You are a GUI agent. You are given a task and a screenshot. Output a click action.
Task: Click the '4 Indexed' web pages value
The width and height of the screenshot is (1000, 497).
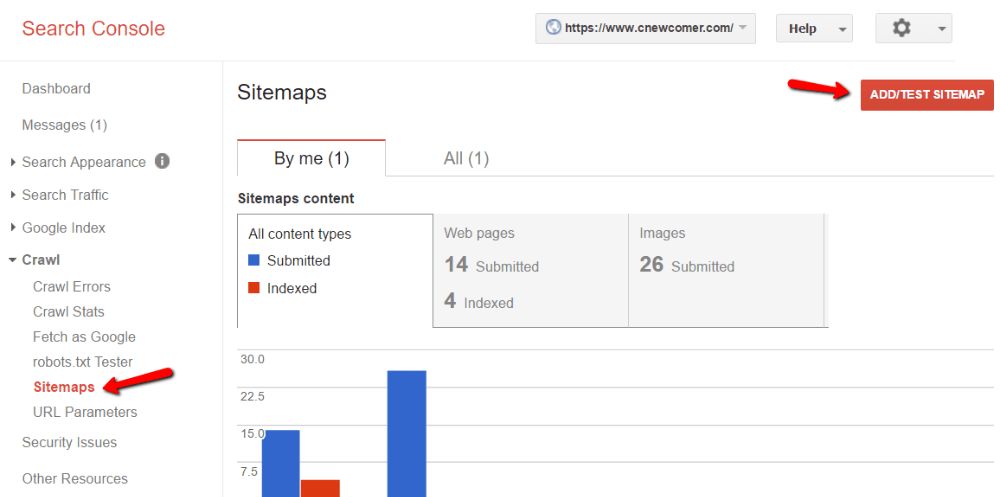click(x=479, y=301)
